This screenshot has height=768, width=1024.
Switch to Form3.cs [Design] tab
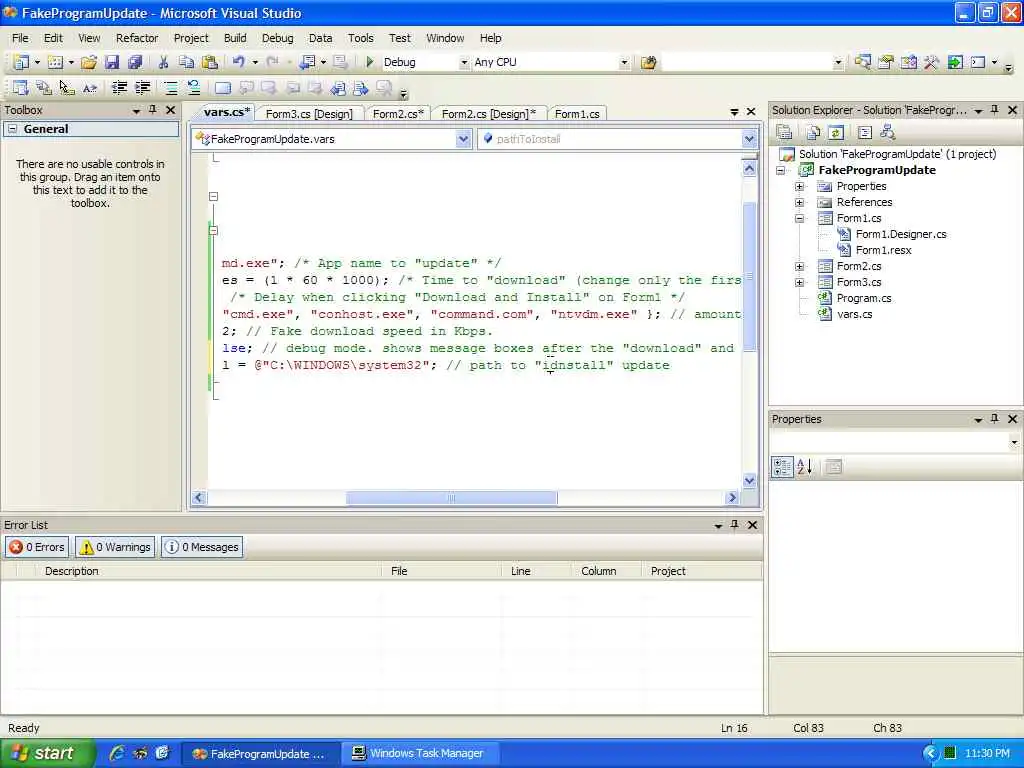point(309,114)
